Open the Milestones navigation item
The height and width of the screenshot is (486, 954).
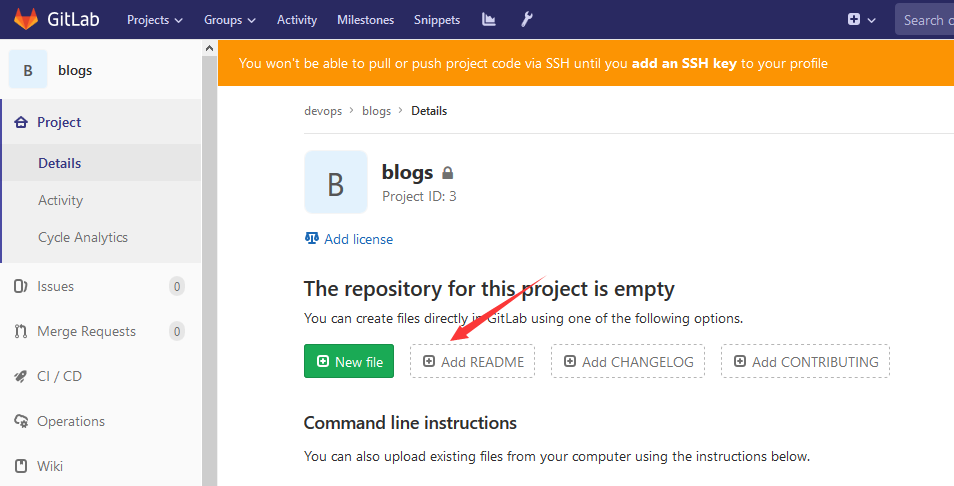click(365, 20)
